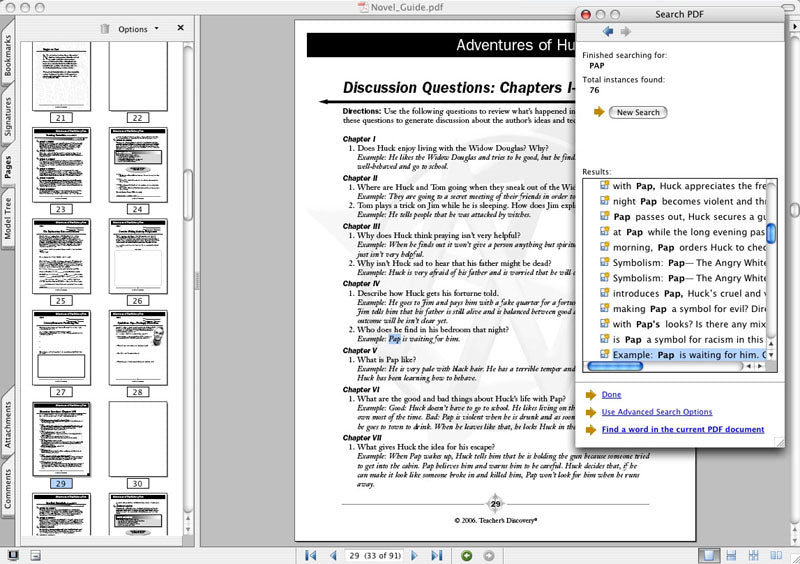Image resolution: width=800 pixels, height=564 pixels.
Task: Select result 'with Pap's looks?'
Action: click(x=683, y=324)
